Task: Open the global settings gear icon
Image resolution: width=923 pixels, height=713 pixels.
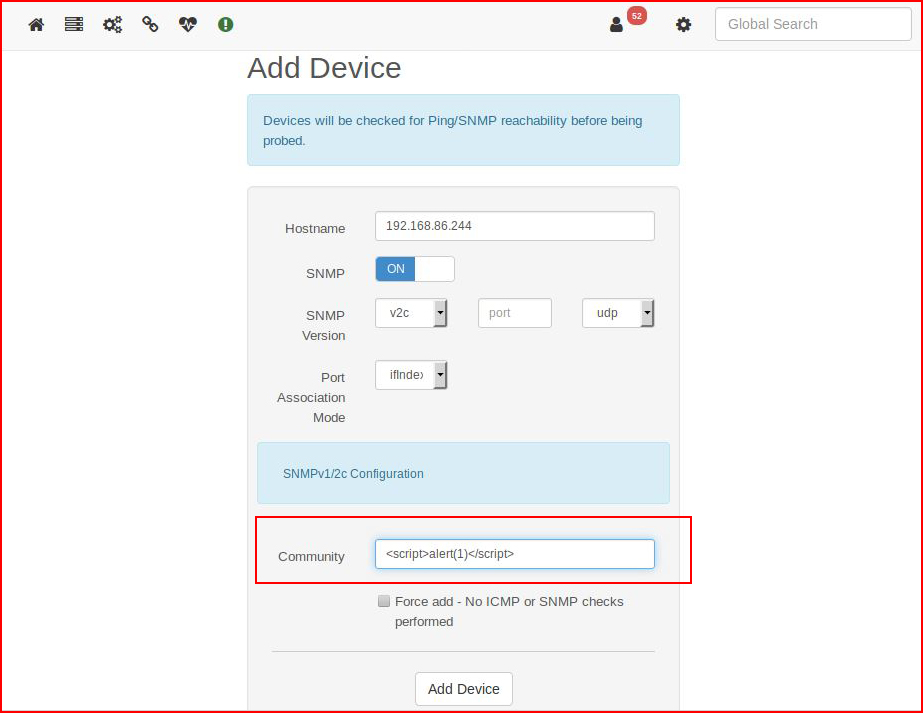Action: click(683, 25)
